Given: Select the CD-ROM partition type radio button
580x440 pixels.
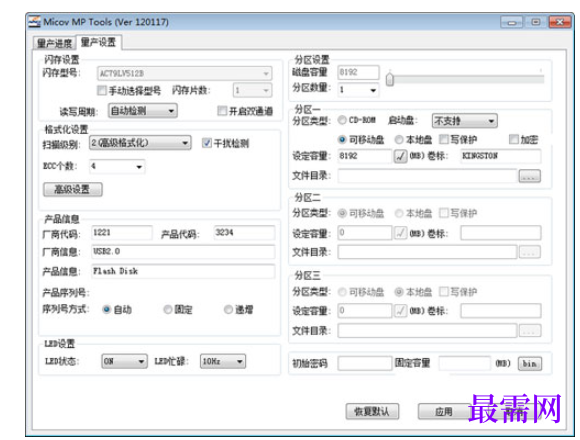Looking at the screenshot, I should 342,120.
